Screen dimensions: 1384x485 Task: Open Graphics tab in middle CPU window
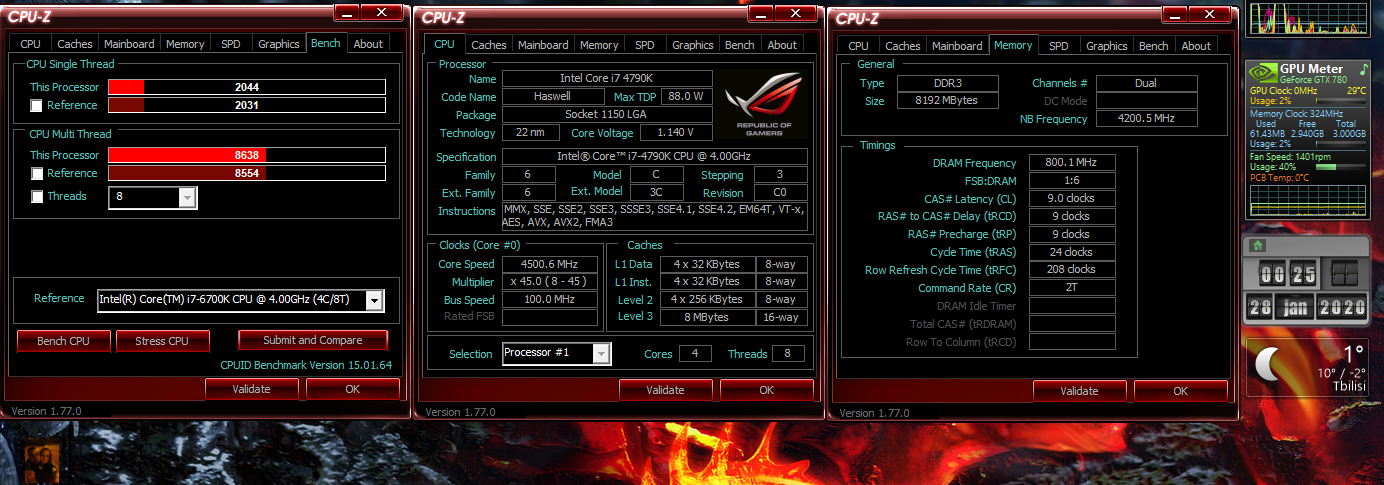693,45
